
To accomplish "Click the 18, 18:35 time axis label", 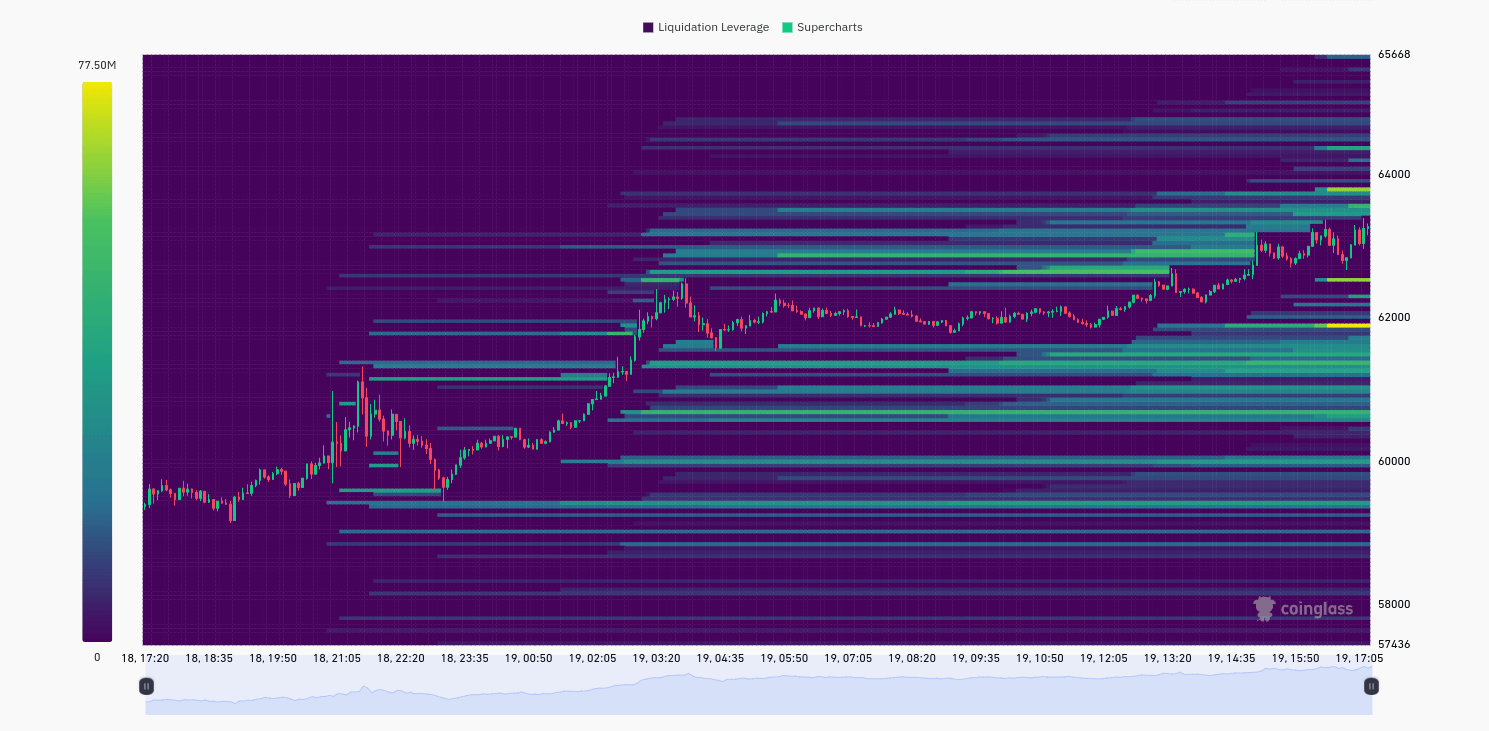I will (209, 658).
